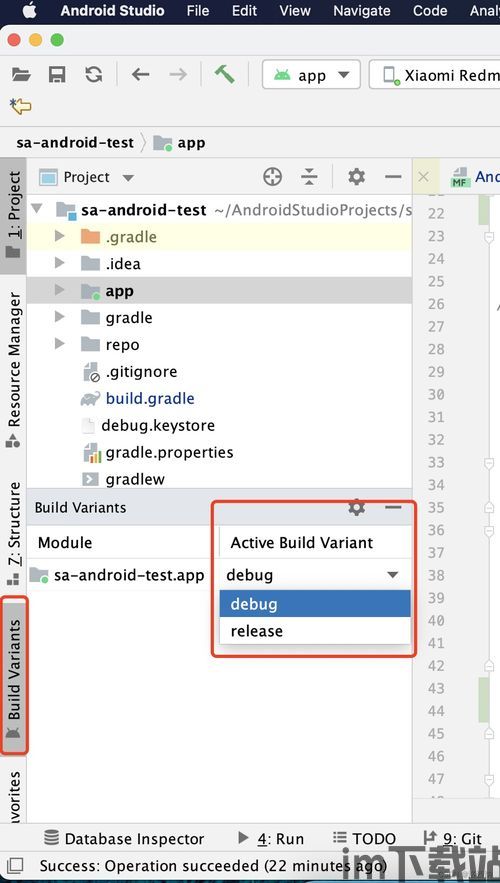
Task: Click the Back navigation arrow
Action: click(140, 74)
